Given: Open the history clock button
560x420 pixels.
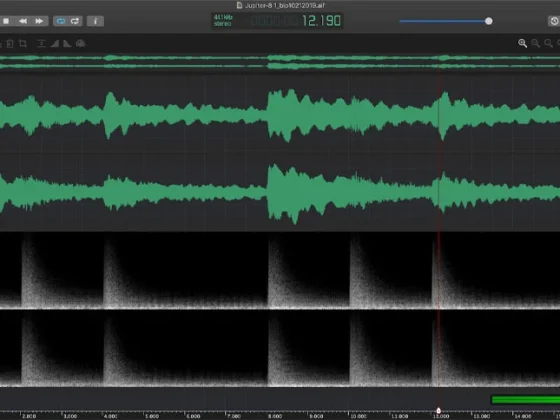Looking at the screenshot, I should click(x=554, y=21).
